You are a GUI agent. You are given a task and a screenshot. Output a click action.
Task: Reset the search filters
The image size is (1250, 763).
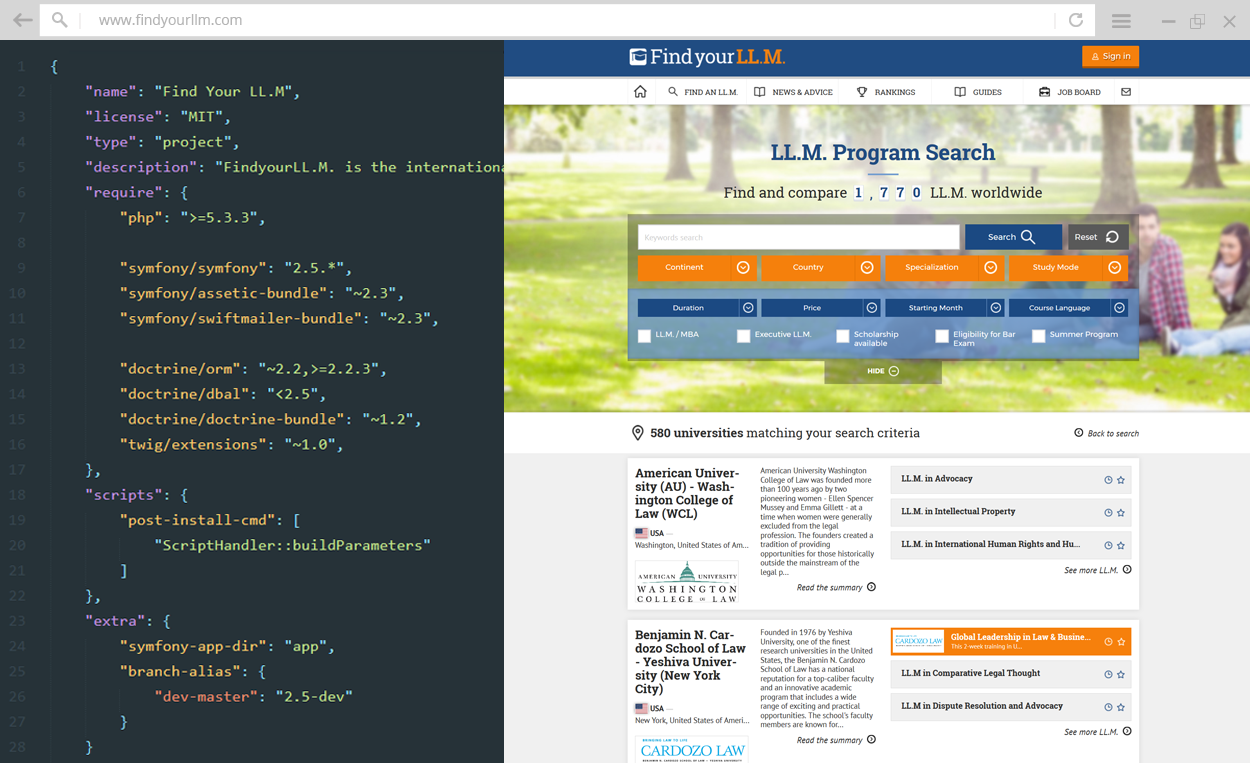1098,237
